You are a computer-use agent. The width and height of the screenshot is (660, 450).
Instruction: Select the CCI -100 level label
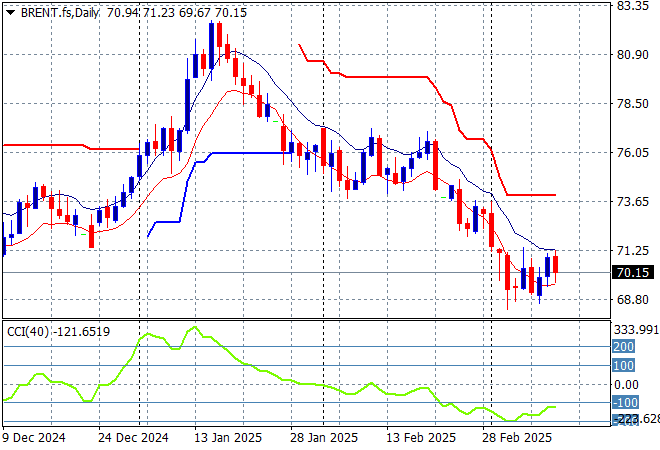click(625, 402)
